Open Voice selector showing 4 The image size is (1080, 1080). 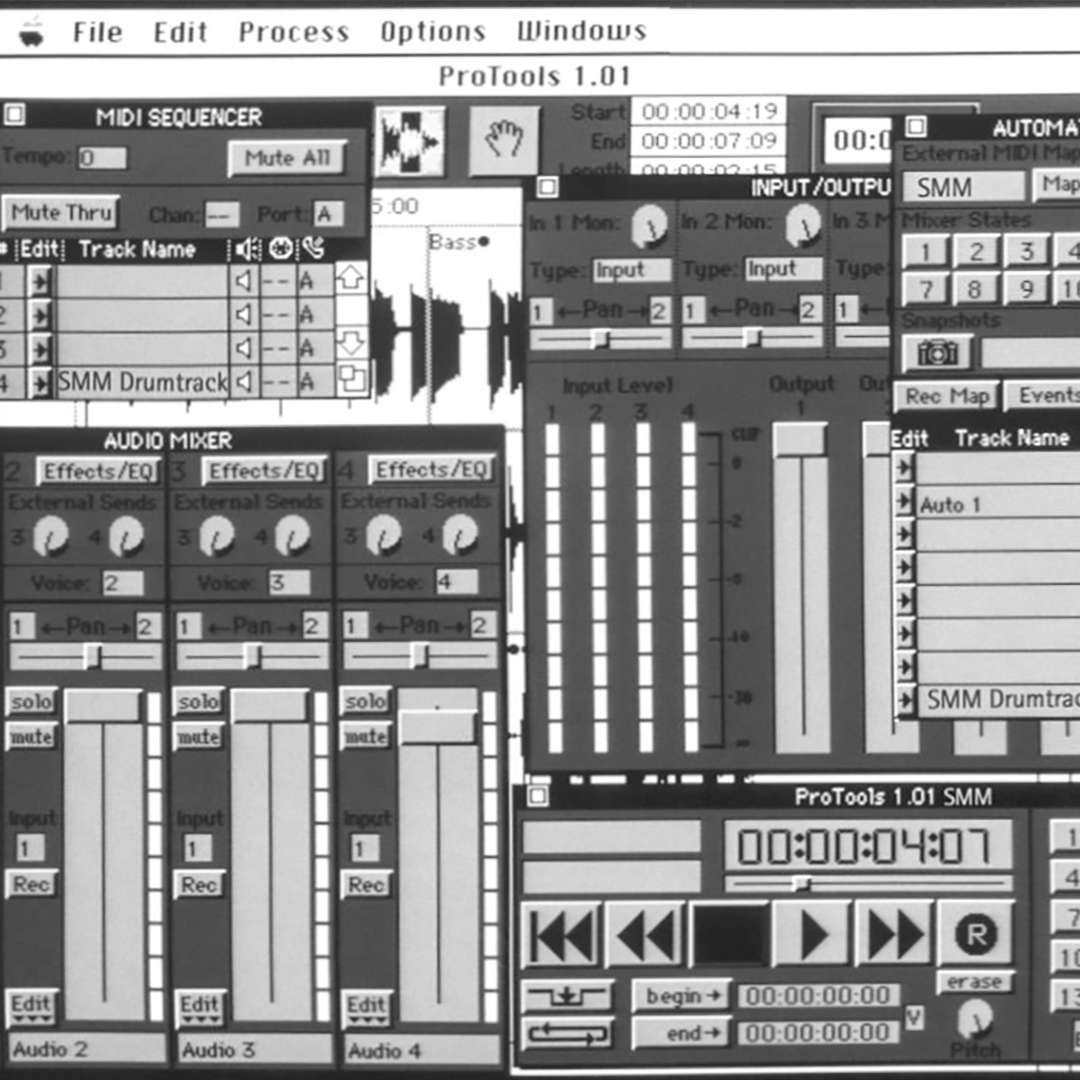pyautogui.click(x=457, y=582)
